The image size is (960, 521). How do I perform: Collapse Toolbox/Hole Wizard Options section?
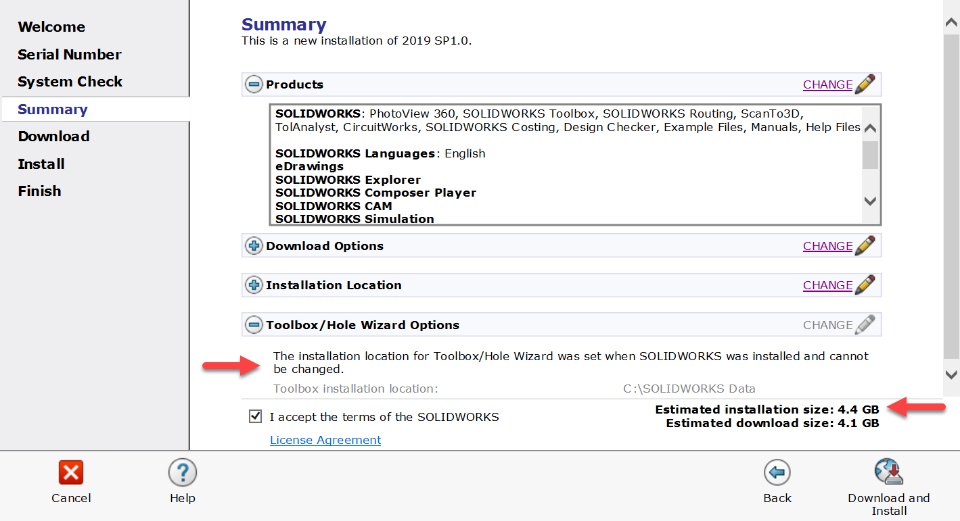coord(253,324)
